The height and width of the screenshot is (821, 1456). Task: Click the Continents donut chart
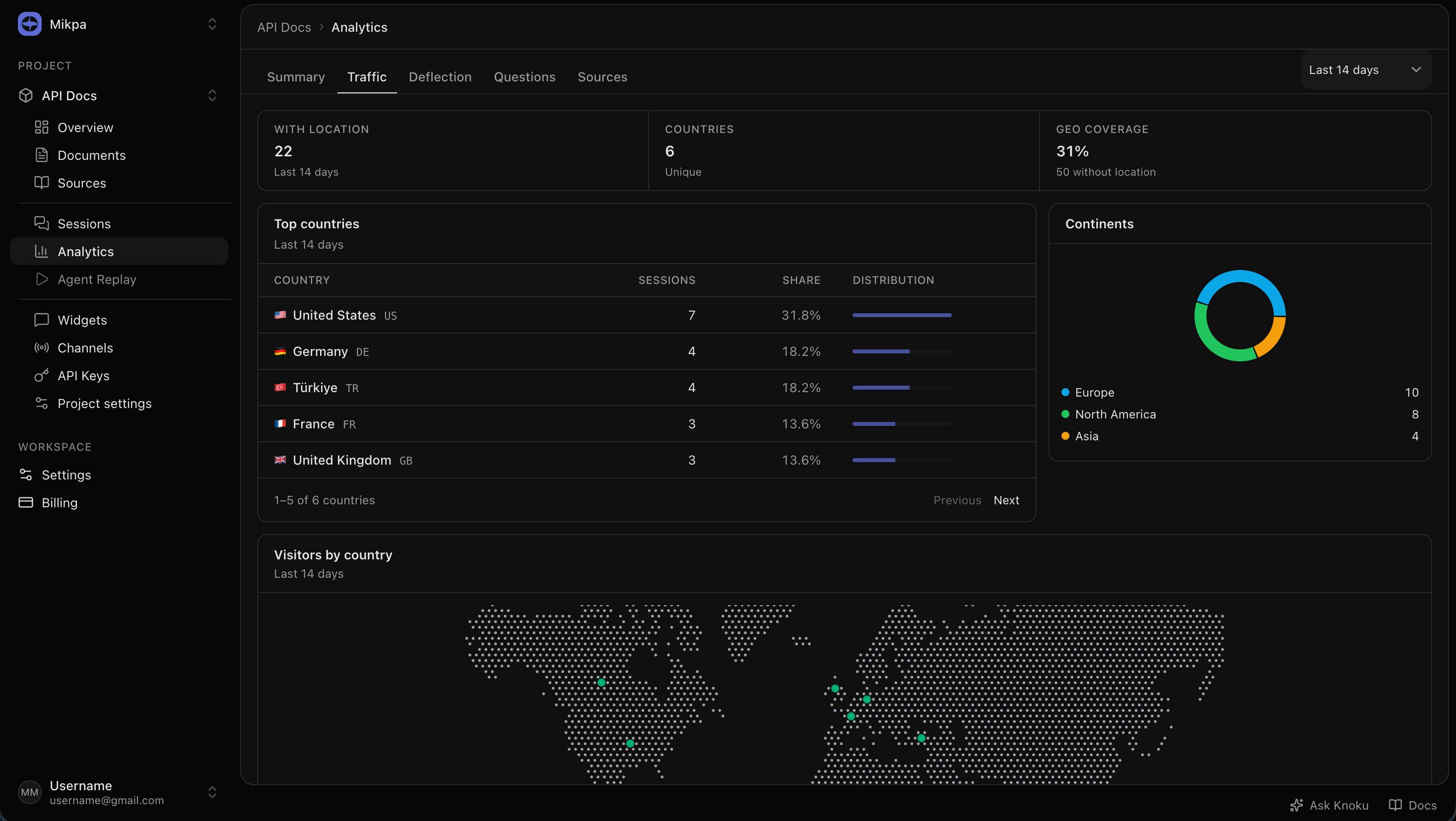coord(1240,315)
